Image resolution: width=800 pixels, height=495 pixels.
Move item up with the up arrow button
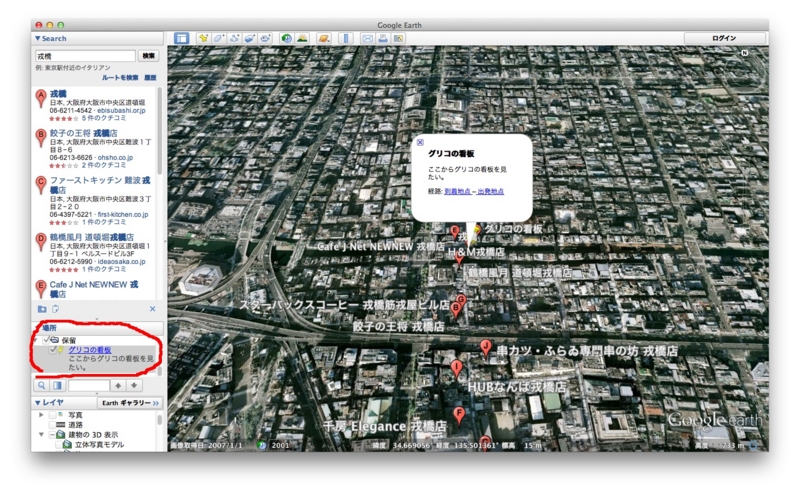(x=118, y=386)
